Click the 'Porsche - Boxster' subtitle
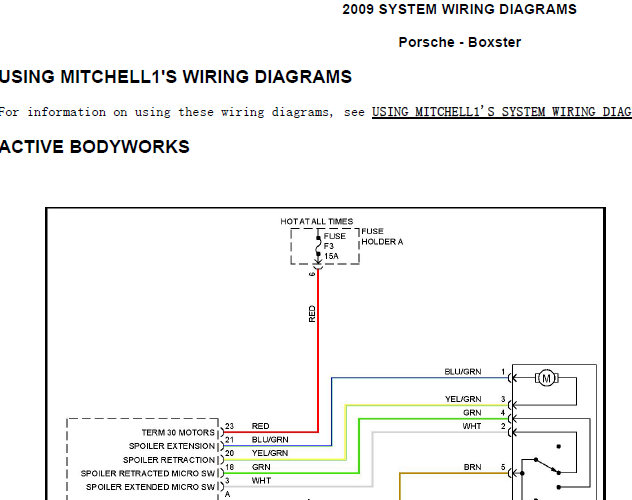This screenshot has width=632, height=500. [x=459, y=42]
